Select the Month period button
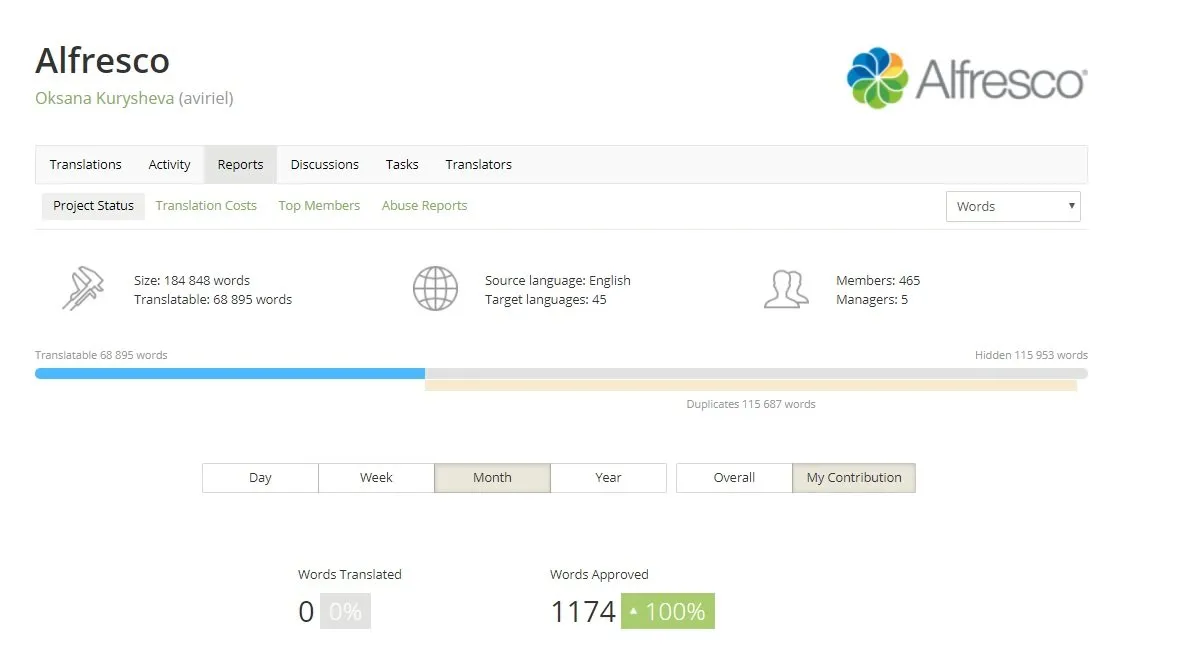1181x661 pixels. [x=492, y=478]
